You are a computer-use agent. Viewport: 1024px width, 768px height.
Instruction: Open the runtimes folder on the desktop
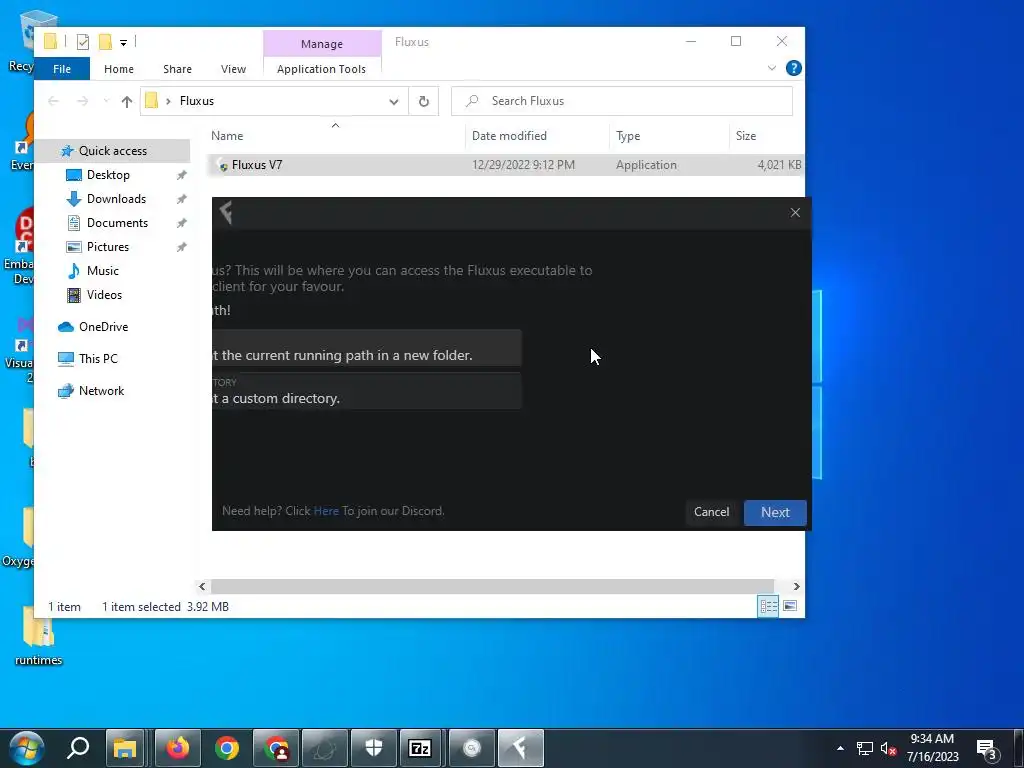[x=39, y=637]
